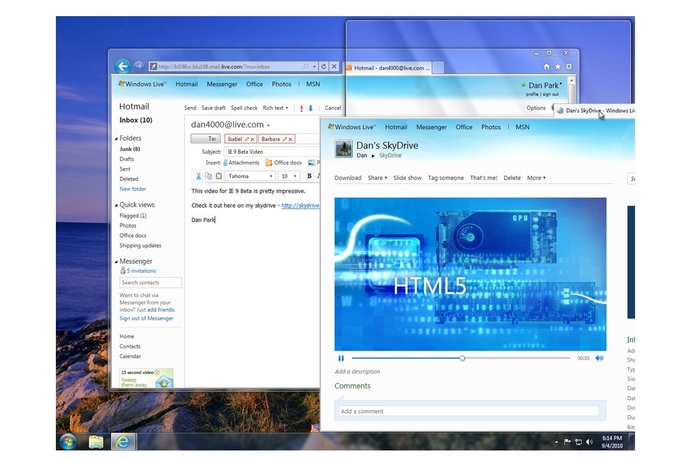Viewport: 693px width, 461px height.
Task: Open browser Tools gear icon
Action: pos(569,66)
